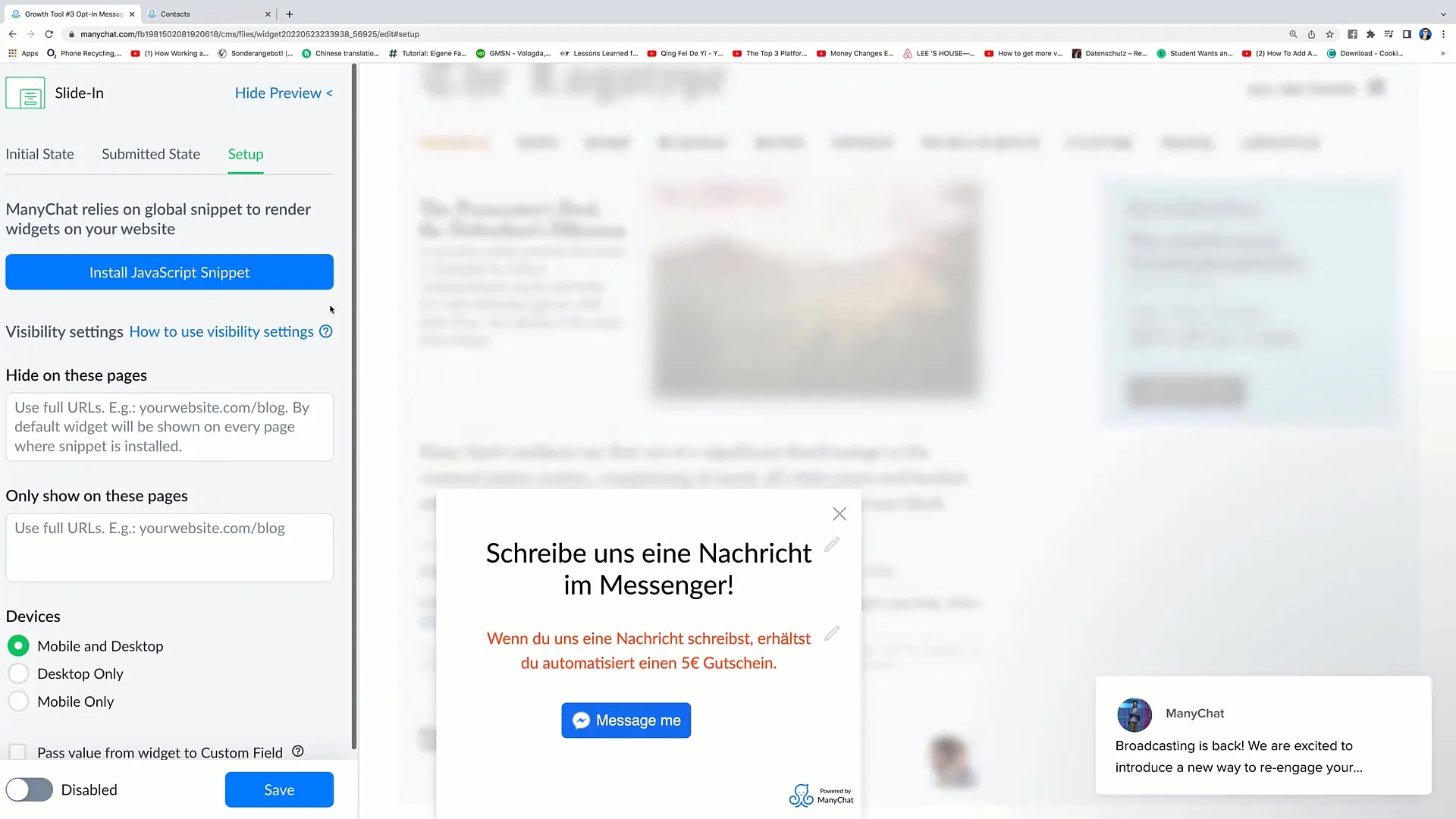The image size is (1456, 819).
Task: Click the visibility settings help question icon
Action: point(326,331)
